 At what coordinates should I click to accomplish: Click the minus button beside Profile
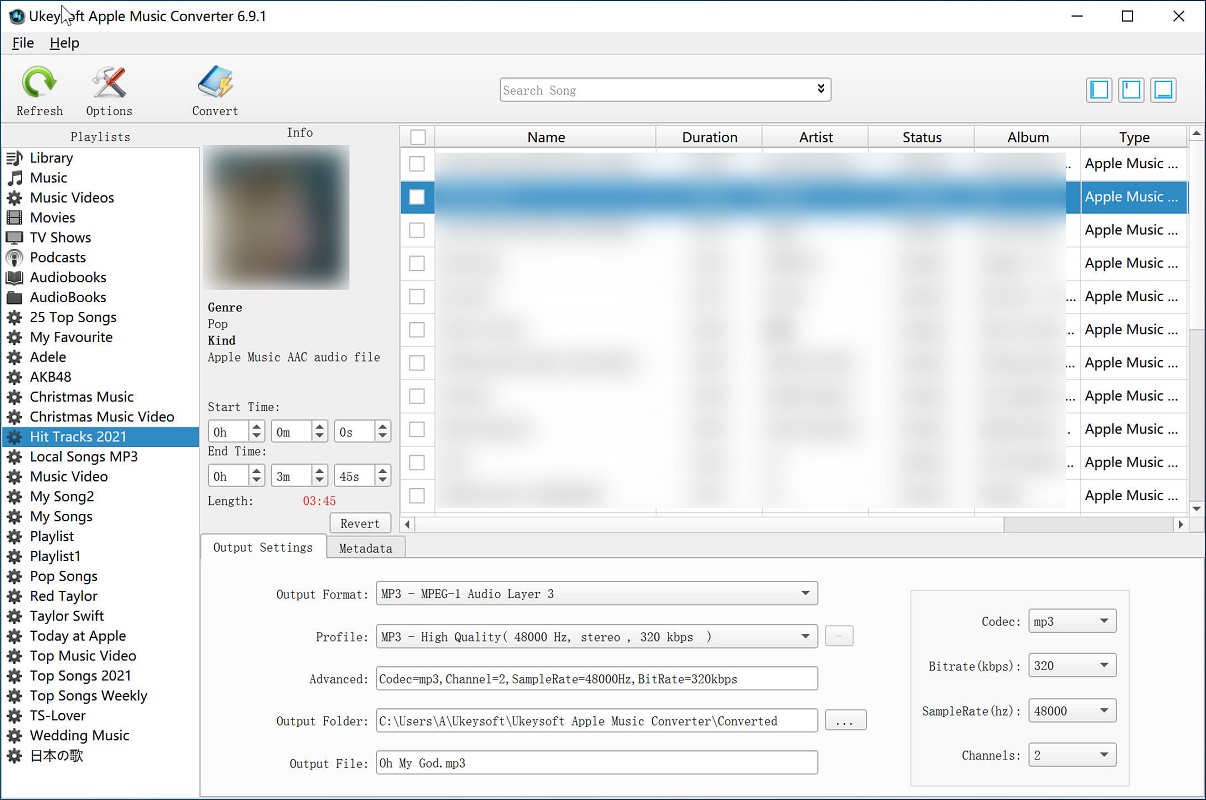coord(839,636)
